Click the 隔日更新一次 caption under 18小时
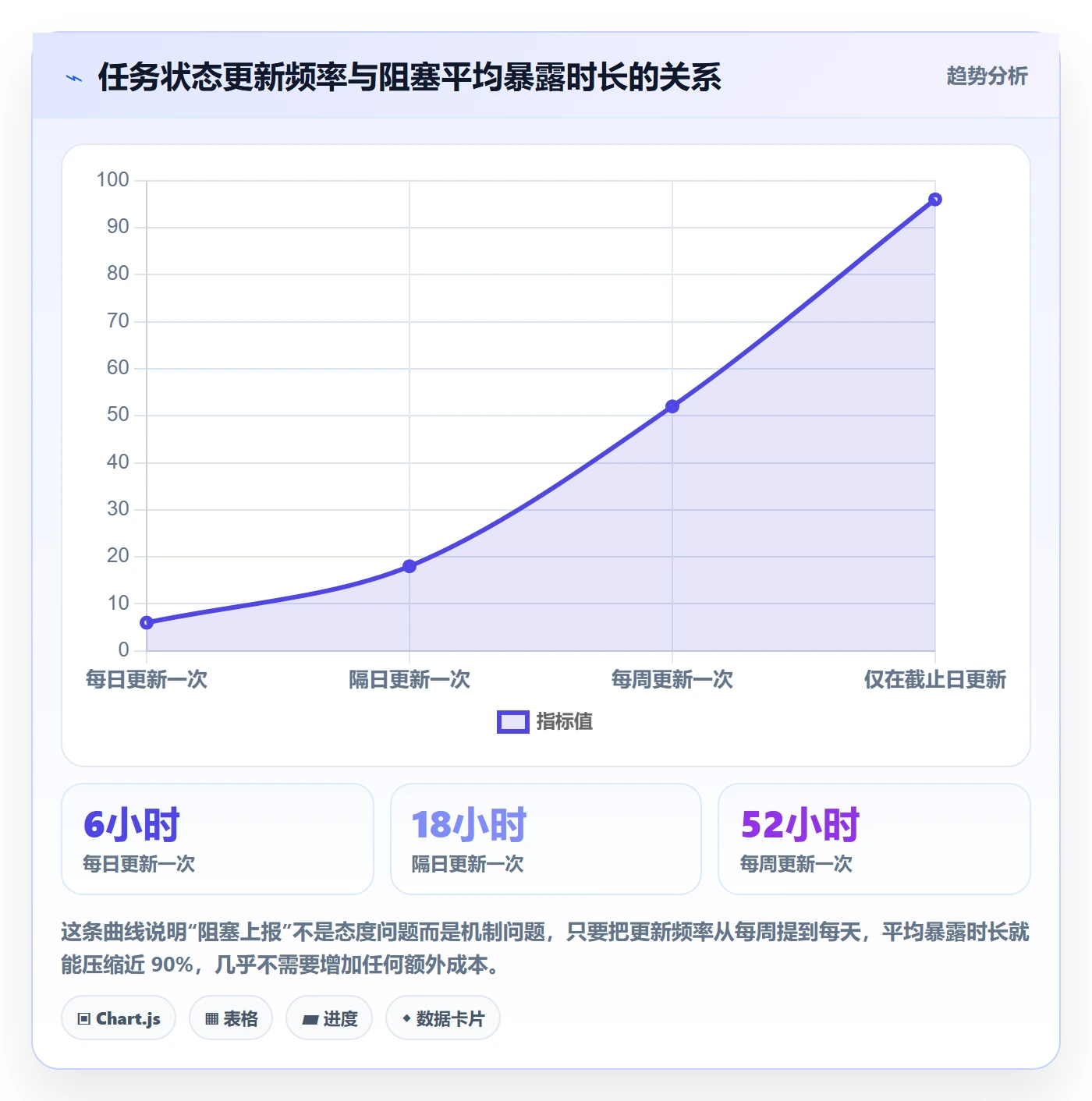Viewport: 1092px width, 1101px height. click(x=467, y=864)
